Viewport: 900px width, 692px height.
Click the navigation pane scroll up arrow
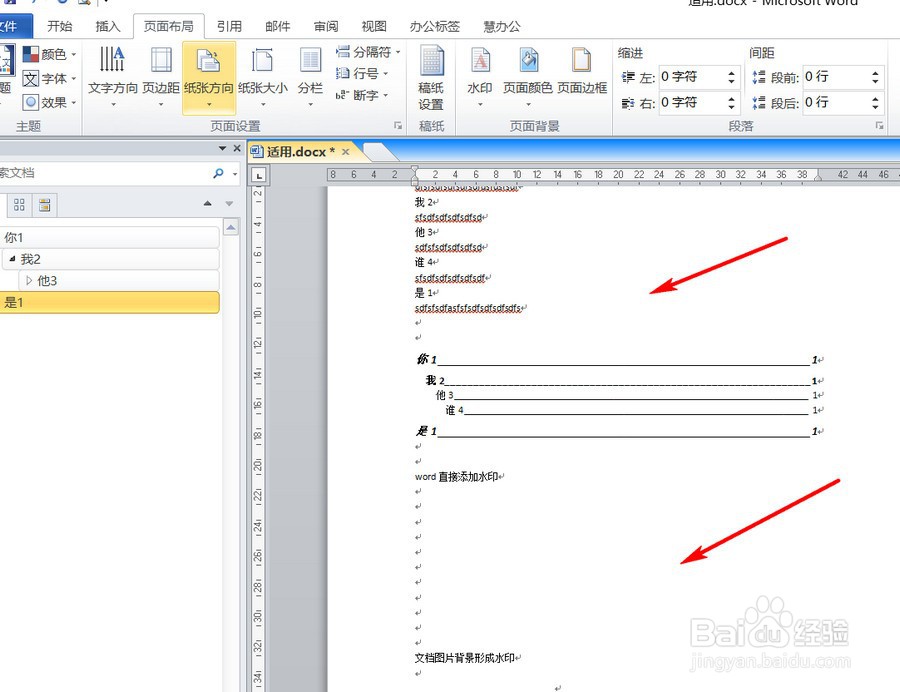(231, 228)
